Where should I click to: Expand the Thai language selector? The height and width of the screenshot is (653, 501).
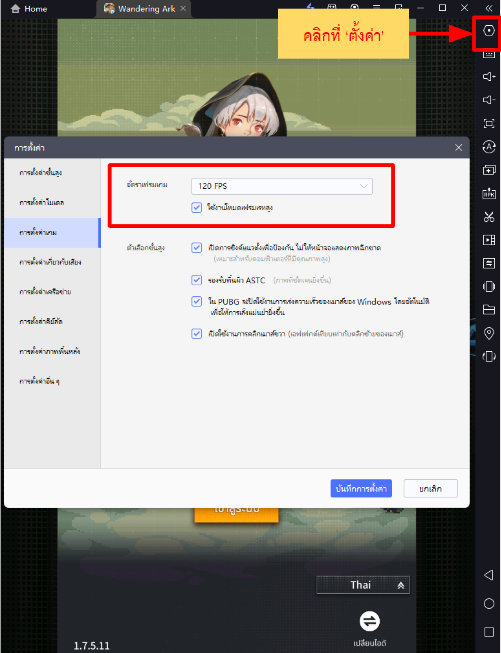point(363,585)
